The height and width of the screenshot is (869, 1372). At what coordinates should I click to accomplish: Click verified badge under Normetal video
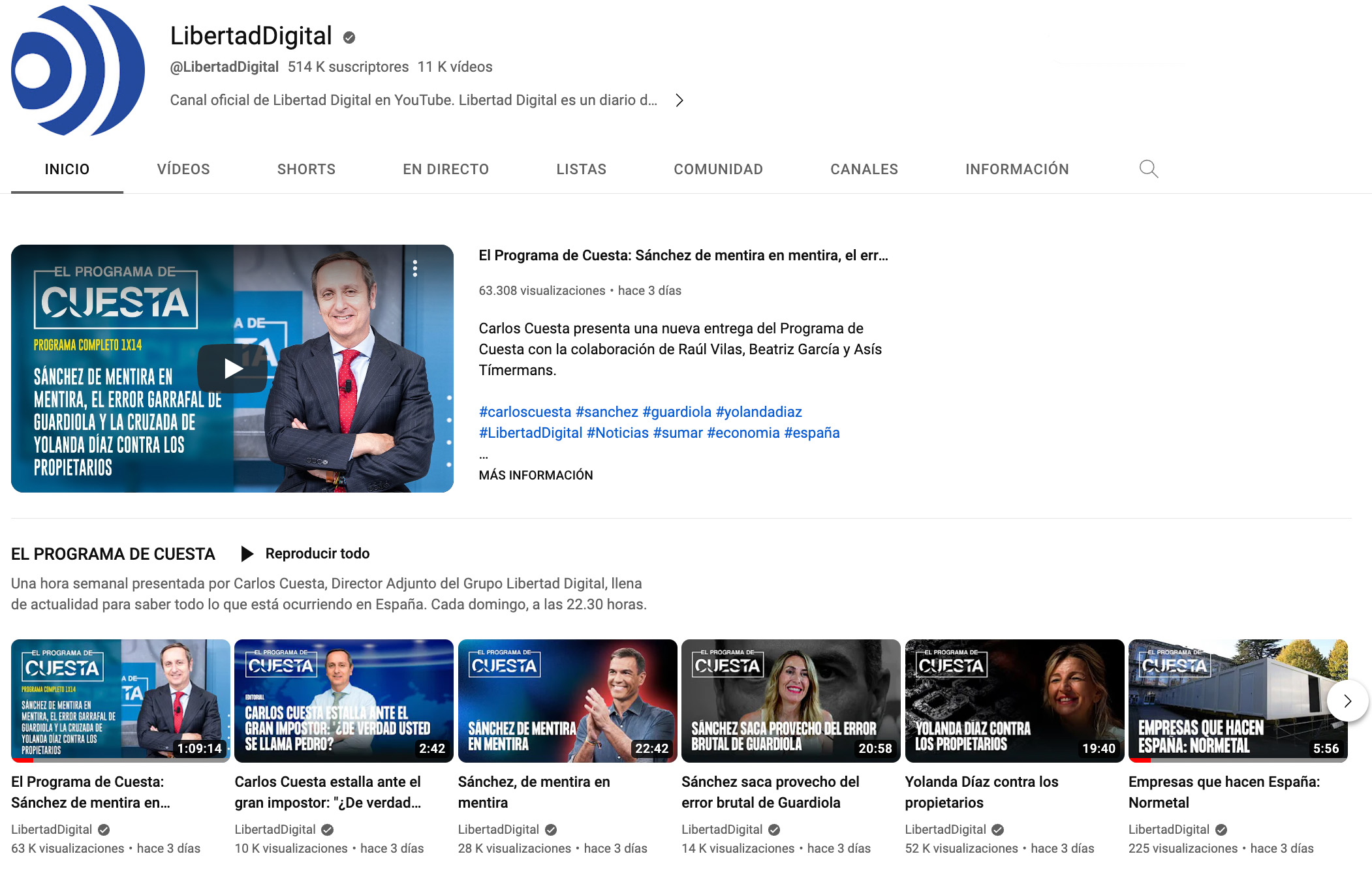coord(1221,830)
